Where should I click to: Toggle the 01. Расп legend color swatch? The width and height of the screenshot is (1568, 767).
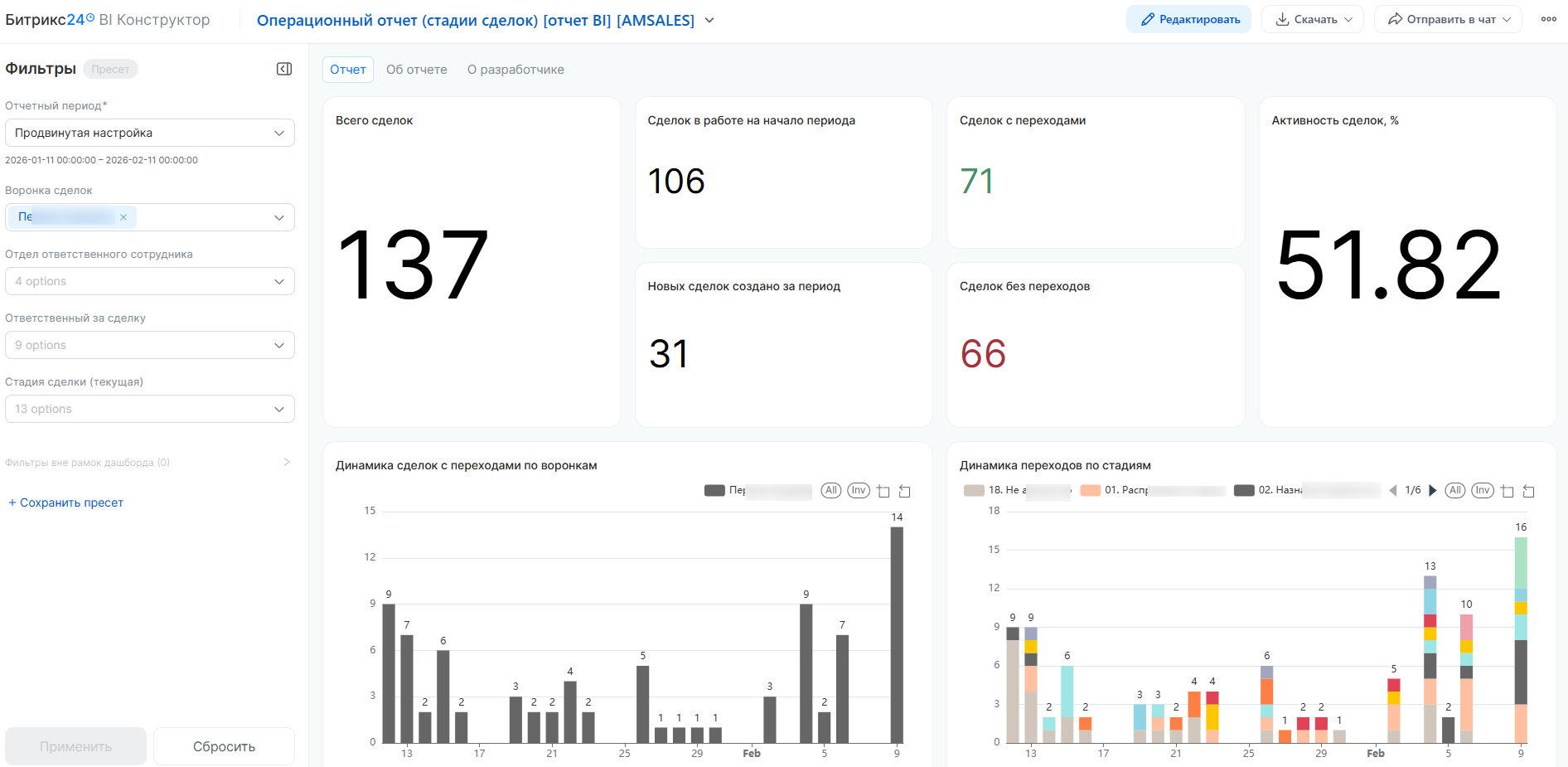[x=1091, y=490]
